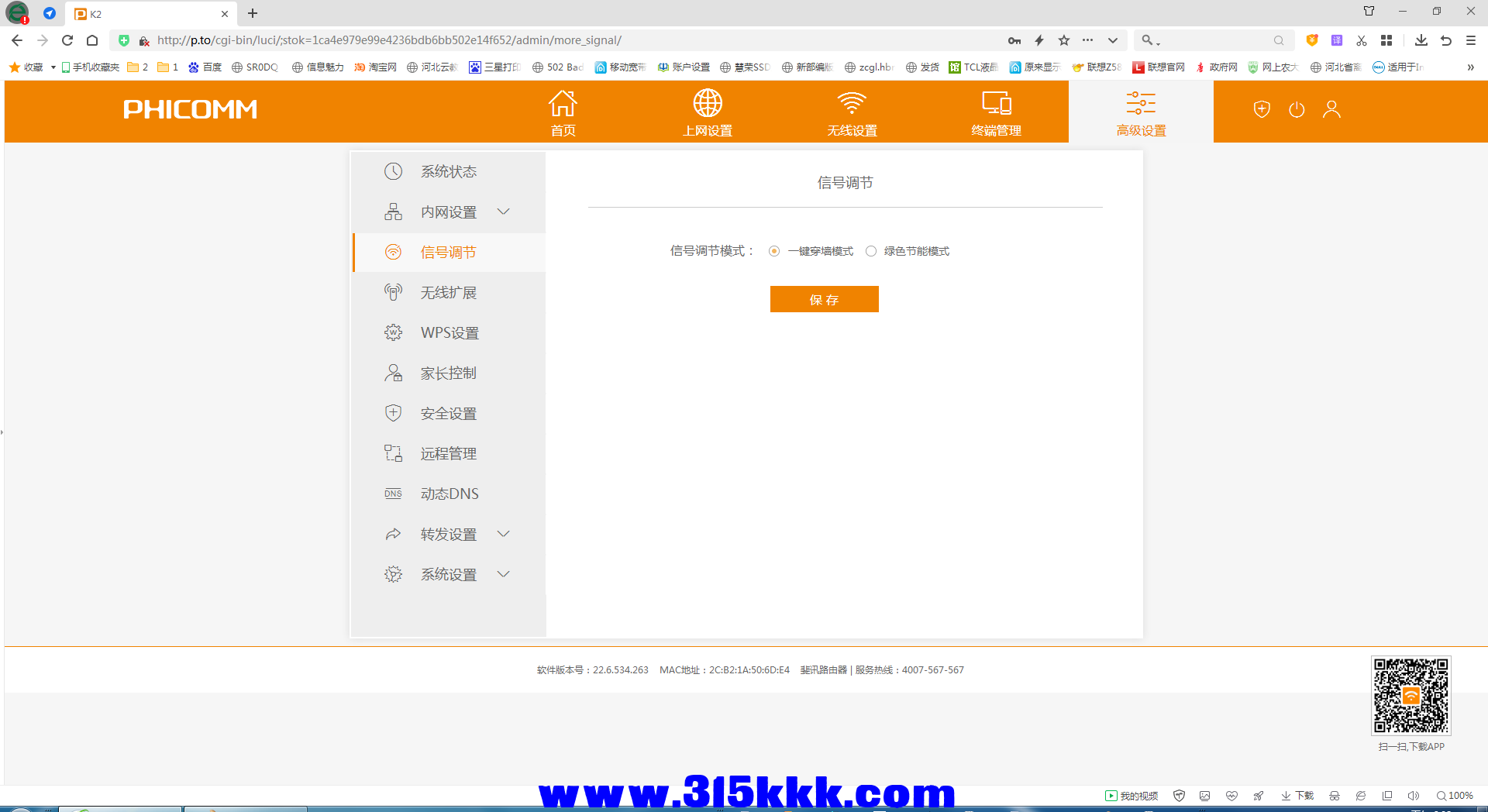
Task: Click the PHICOMM logo
Action: [x=191, y=109]
